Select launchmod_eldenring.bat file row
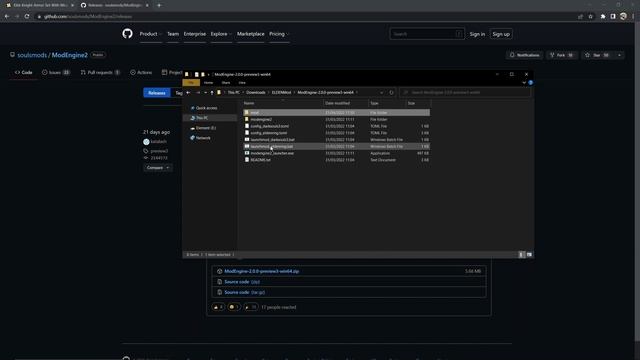The image size is (640, 360). [x=336, y=146]
